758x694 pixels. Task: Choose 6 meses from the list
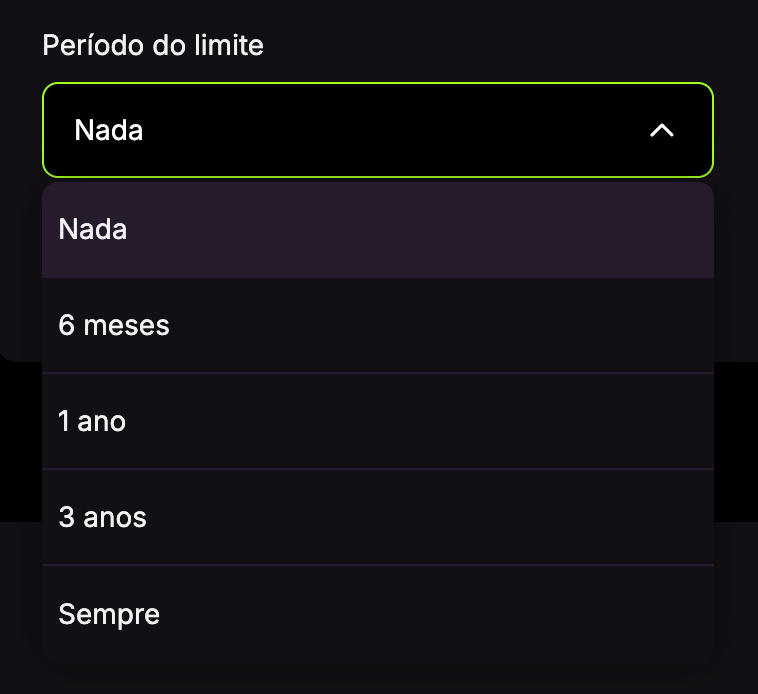pyautogui.click(x=378, y=326)
